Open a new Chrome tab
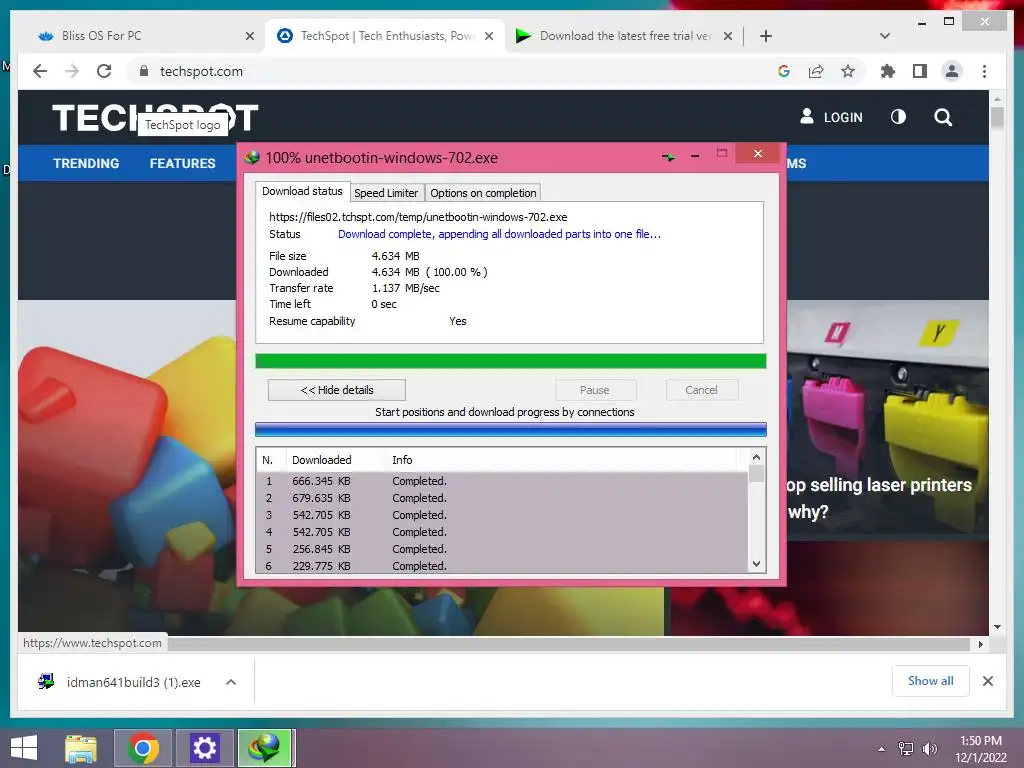This screenshot has height=768, width=1024. 765,36
